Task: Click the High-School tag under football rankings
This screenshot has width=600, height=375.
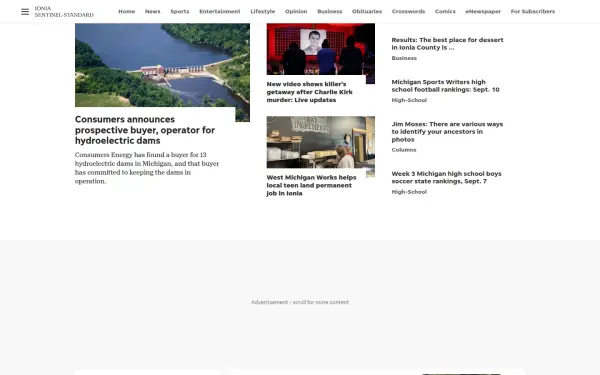Action: 409,100
